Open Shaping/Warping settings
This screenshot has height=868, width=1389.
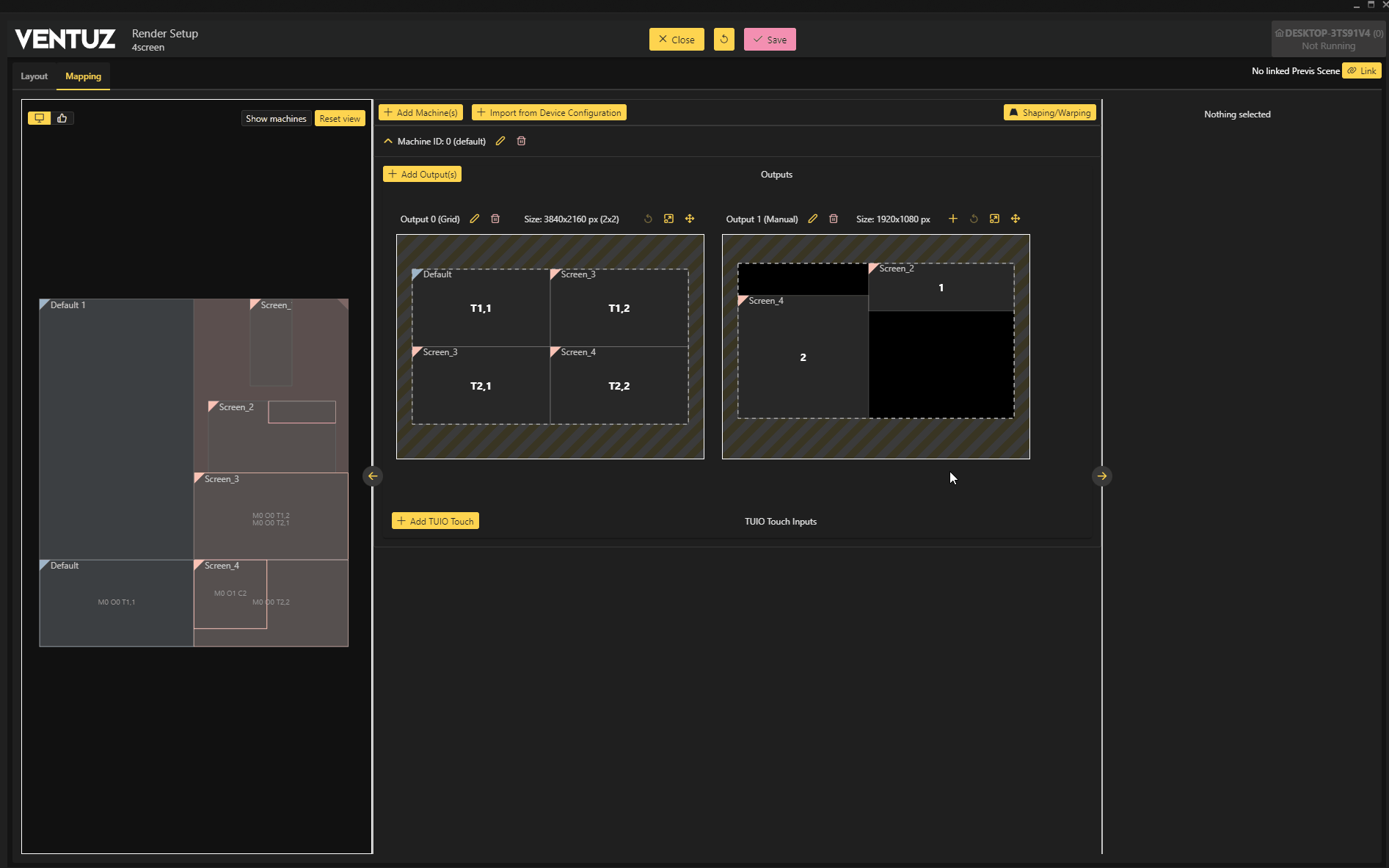[x=1049, y=112]
